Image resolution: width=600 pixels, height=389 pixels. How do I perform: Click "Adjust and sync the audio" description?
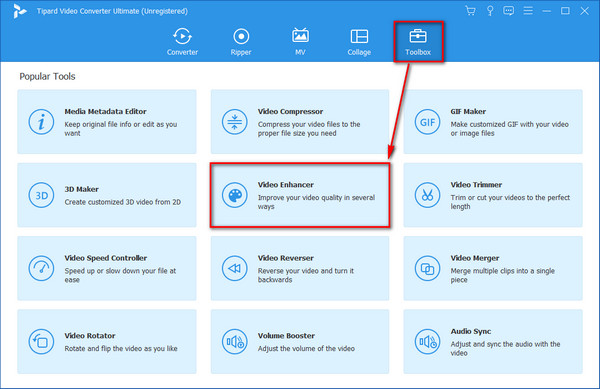click(x=505, y=348)
